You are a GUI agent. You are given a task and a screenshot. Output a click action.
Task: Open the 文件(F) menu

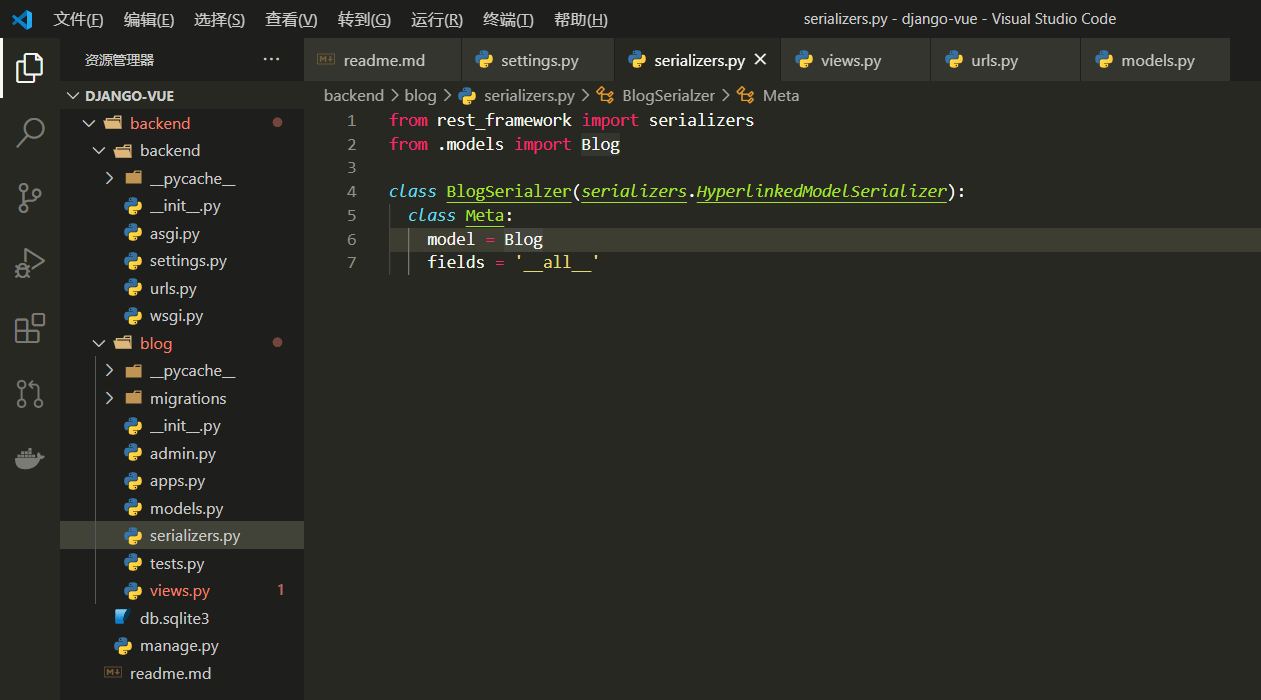78,19
